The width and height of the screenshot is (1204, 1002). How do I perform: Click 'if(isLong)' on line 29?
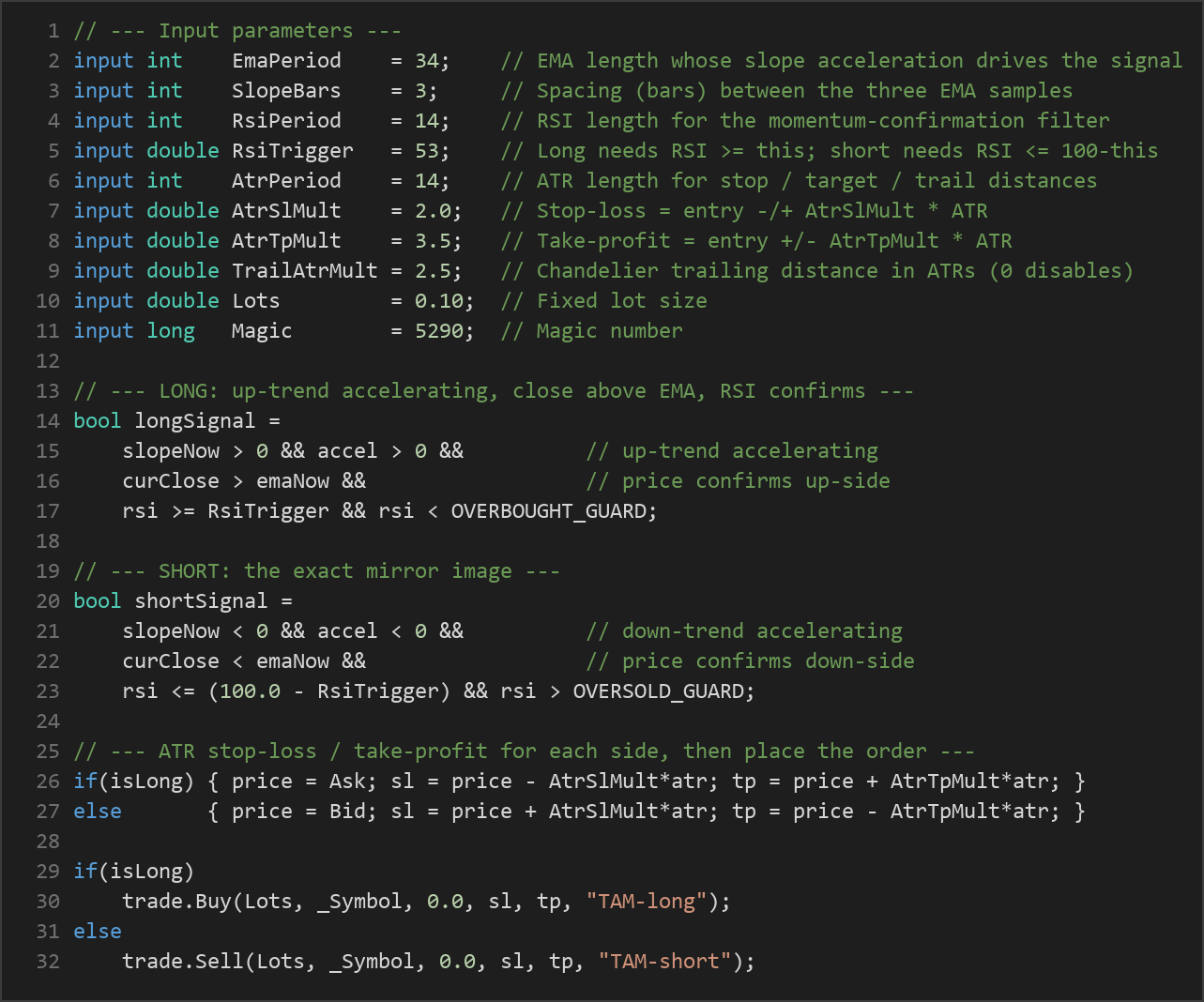point(134,872)
